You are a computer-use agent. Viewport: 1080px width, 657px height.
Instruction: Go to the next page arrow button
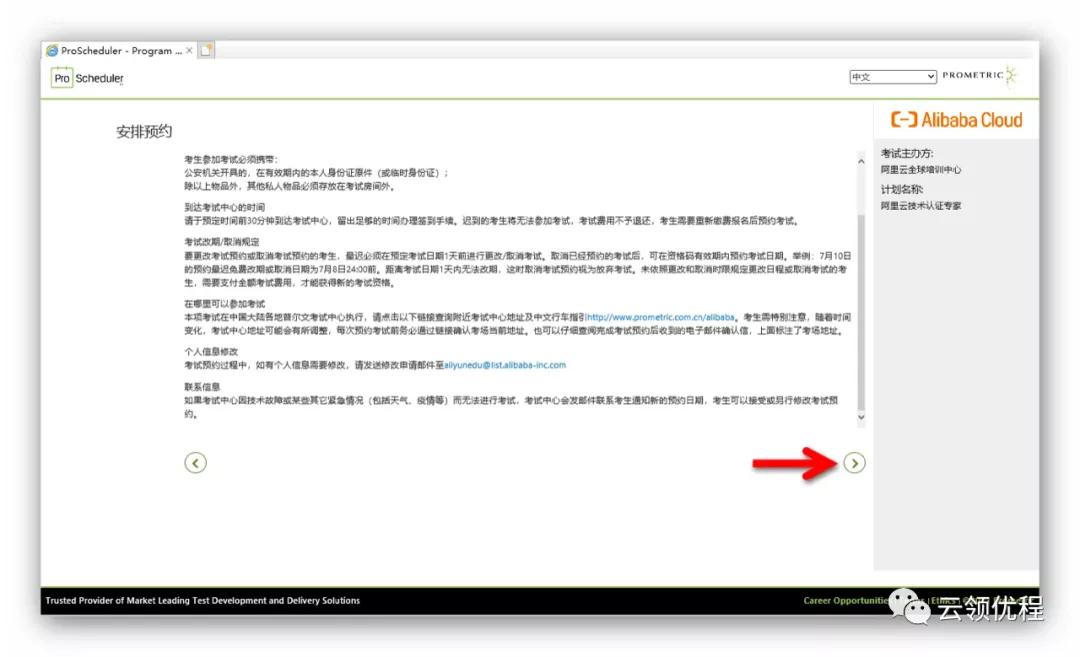[854, 463]
